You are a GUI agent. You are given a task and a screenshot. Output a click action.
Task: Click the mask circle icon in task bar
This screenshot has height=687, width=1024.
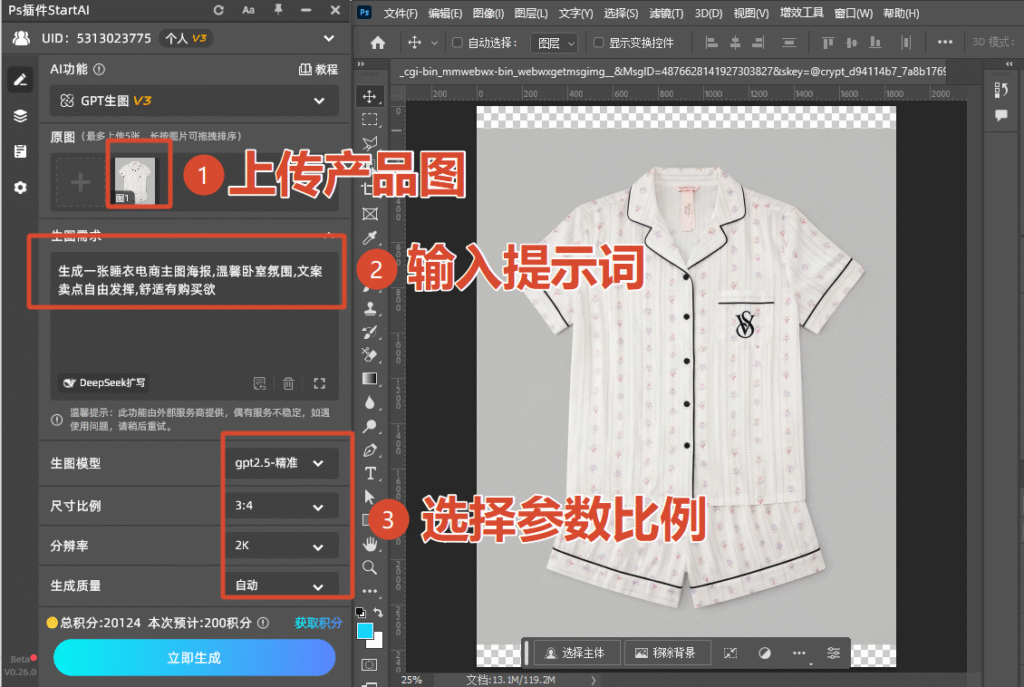pos(764,653)
